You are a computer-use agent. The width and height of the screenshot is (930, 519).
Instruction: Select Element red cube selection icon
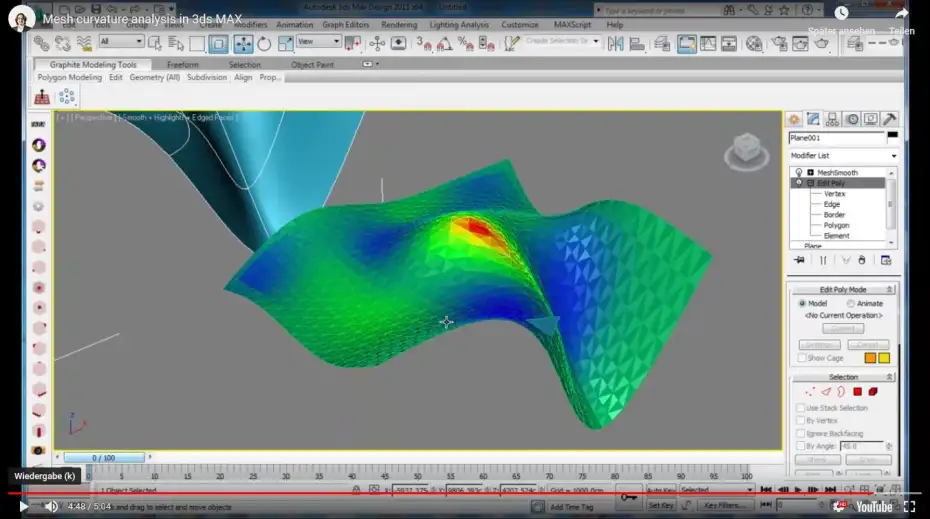pos(873,391)
